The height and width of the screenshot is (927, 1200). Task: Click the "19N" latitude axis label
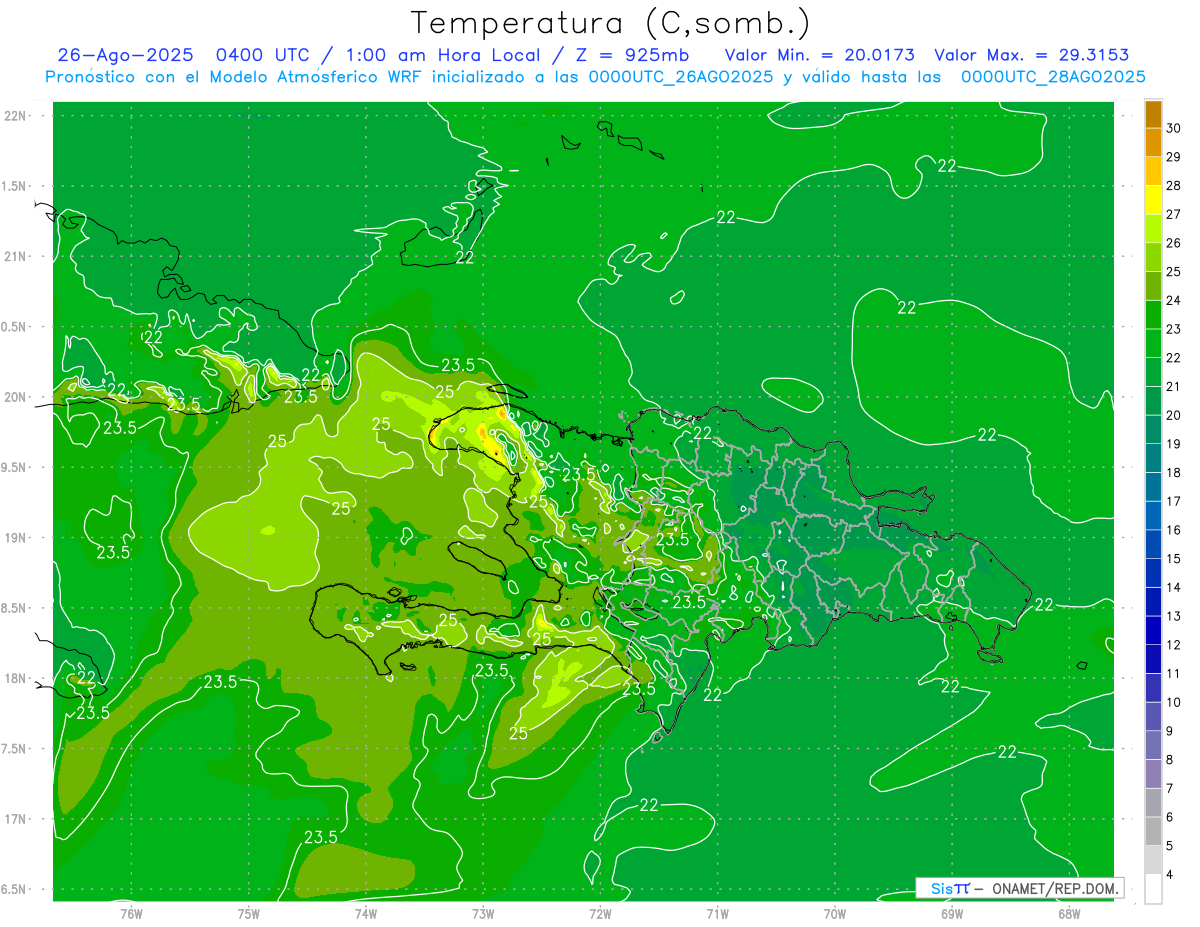[x=15, y=538]
